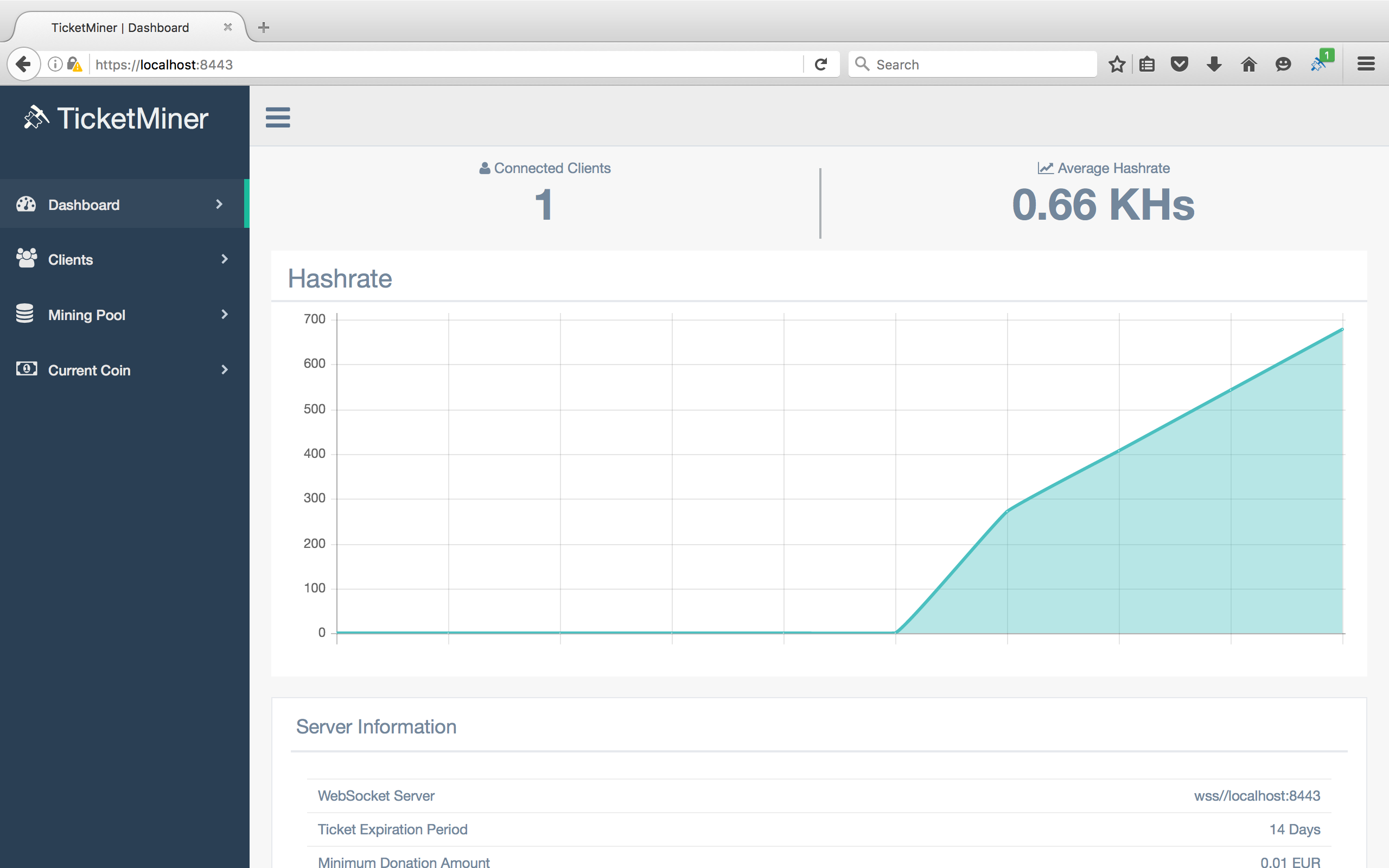The height and width of the screenshot is (868, 1389).
Task: Open the Mining Pool menu item
Action: pos(87,315)
